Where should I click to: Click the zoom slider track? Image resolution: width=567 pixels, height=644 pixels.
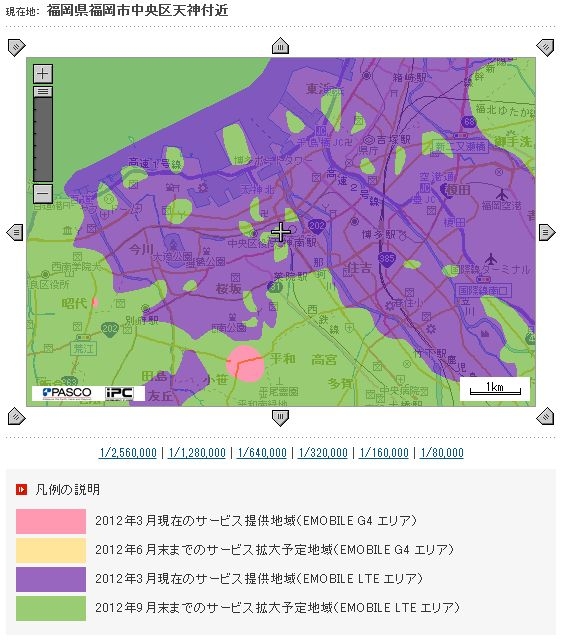click(x=43, y=140)
